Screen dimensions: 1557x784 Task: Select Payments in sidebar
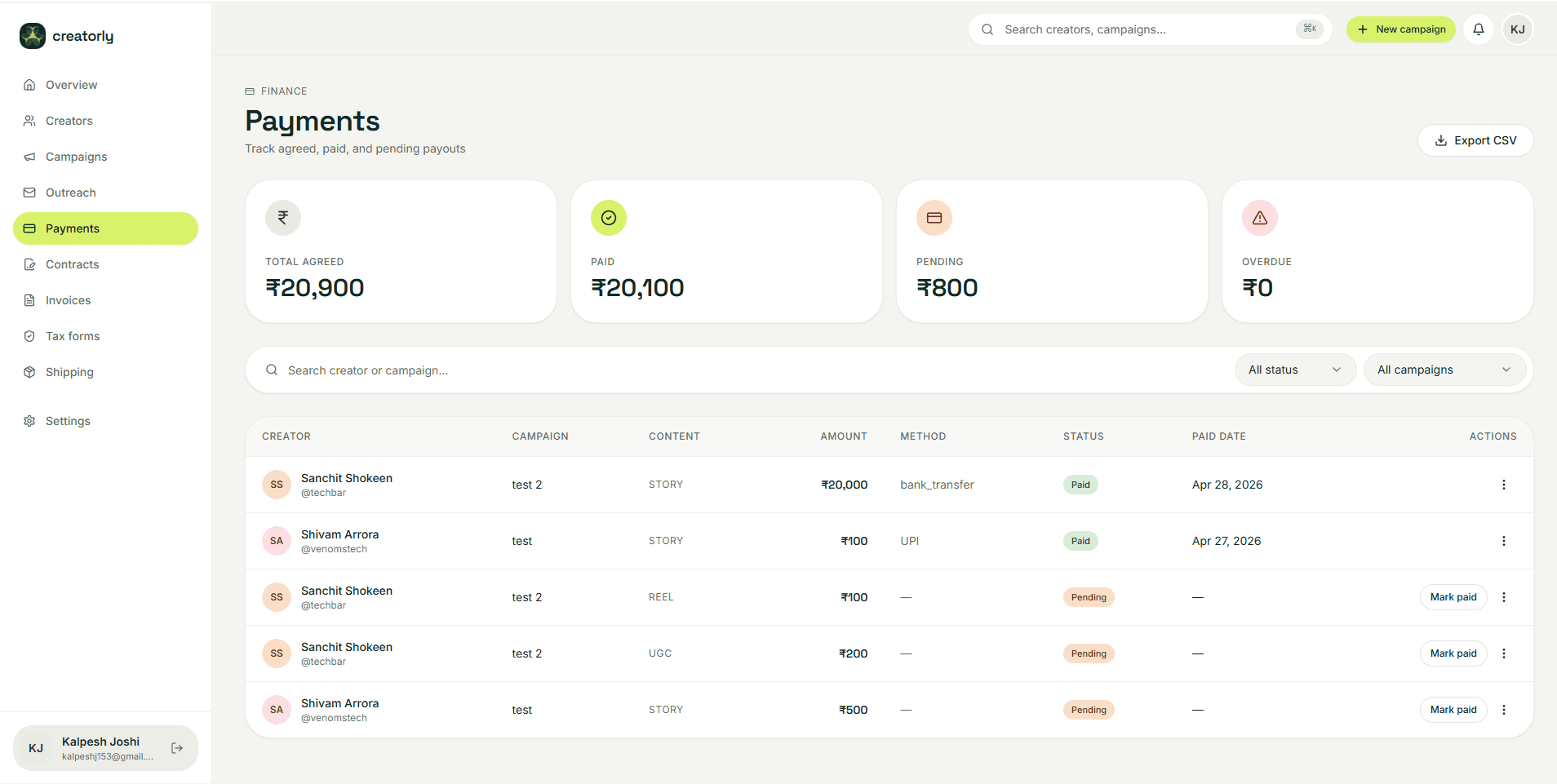pos(105,228)
